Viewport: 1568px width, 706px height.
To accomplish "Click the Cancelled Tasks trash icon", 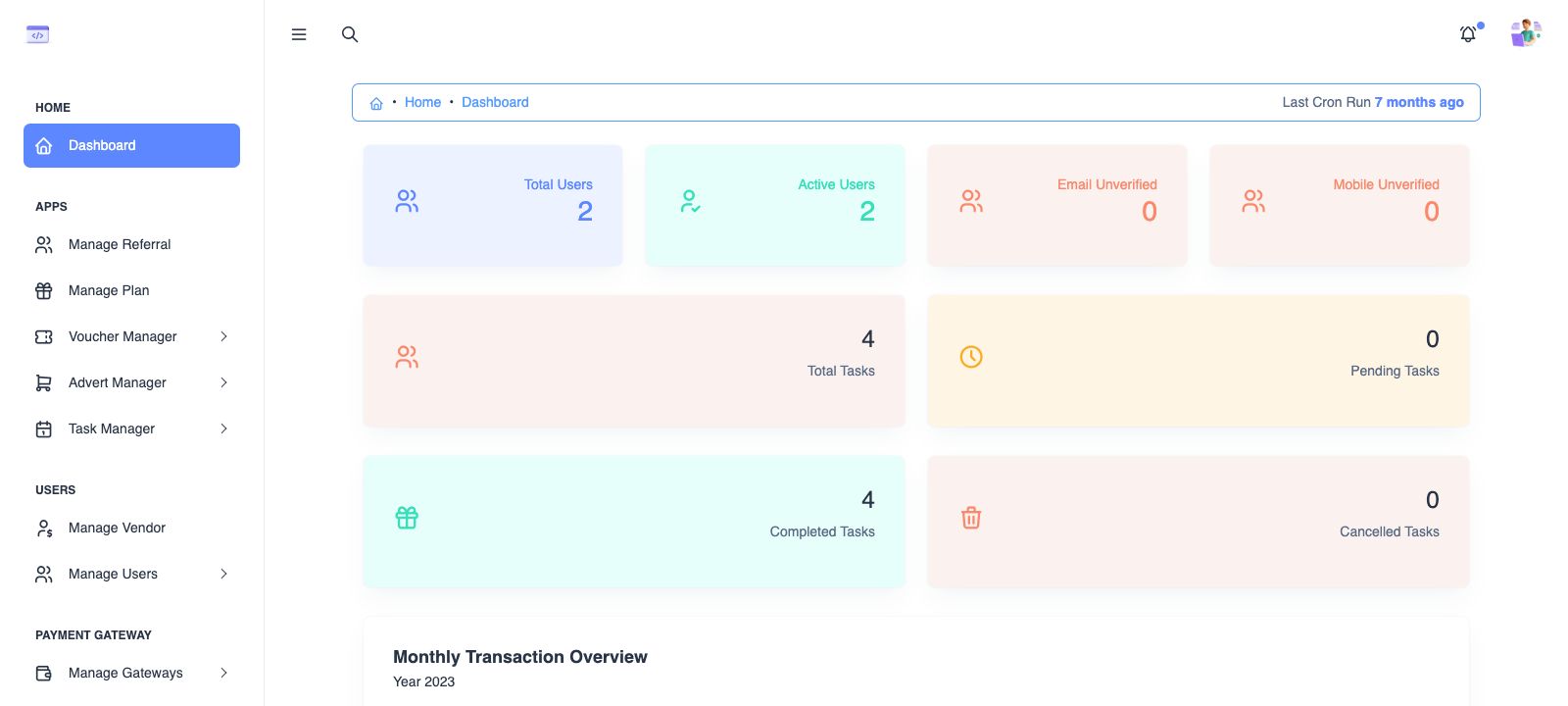I will (x=971, y=518).
